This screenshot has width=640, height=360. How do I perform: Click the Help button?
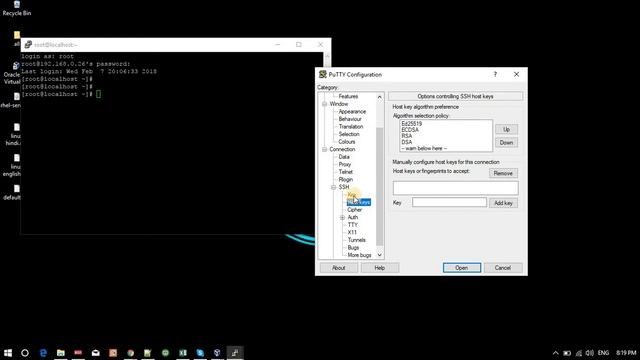[380, 268]
